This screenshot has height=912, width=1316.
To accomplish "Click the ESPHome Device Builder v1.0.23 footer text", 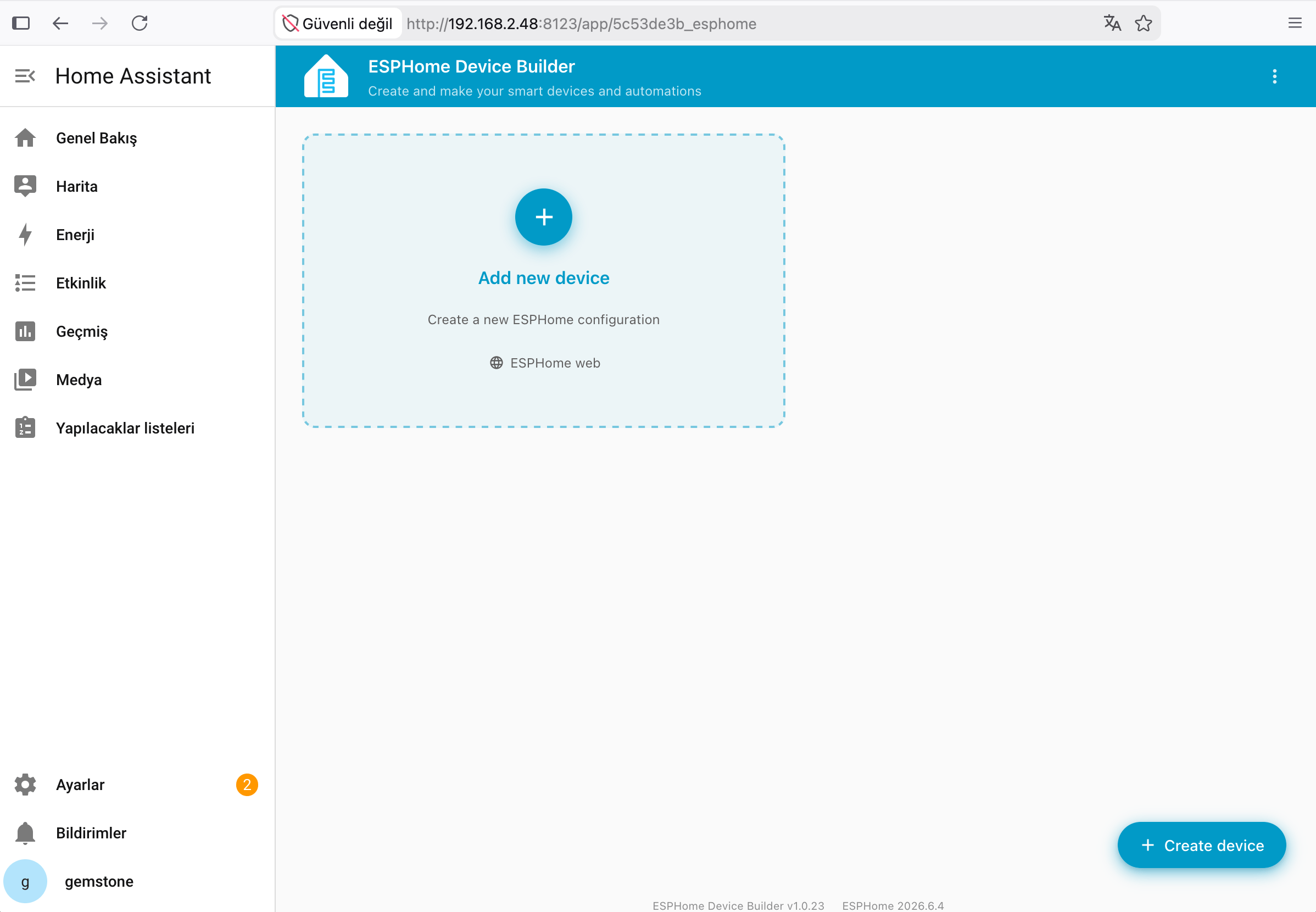I will [738, 905].
